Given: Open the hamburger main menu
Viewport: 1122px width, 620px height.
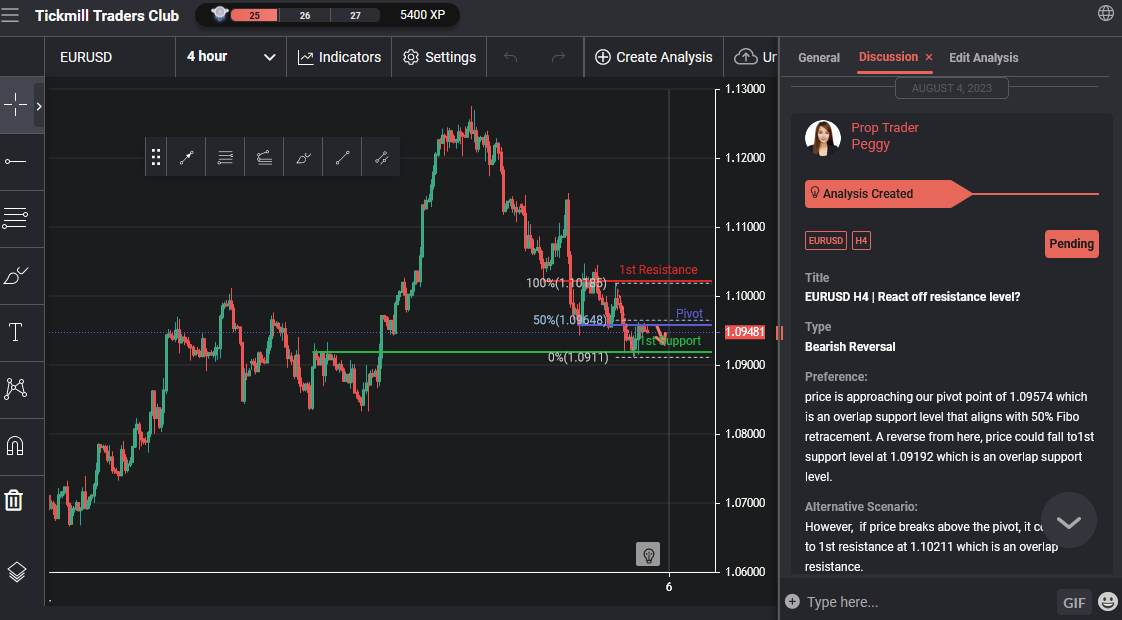Looking at the screenshot, I should (x=10, y=15).
